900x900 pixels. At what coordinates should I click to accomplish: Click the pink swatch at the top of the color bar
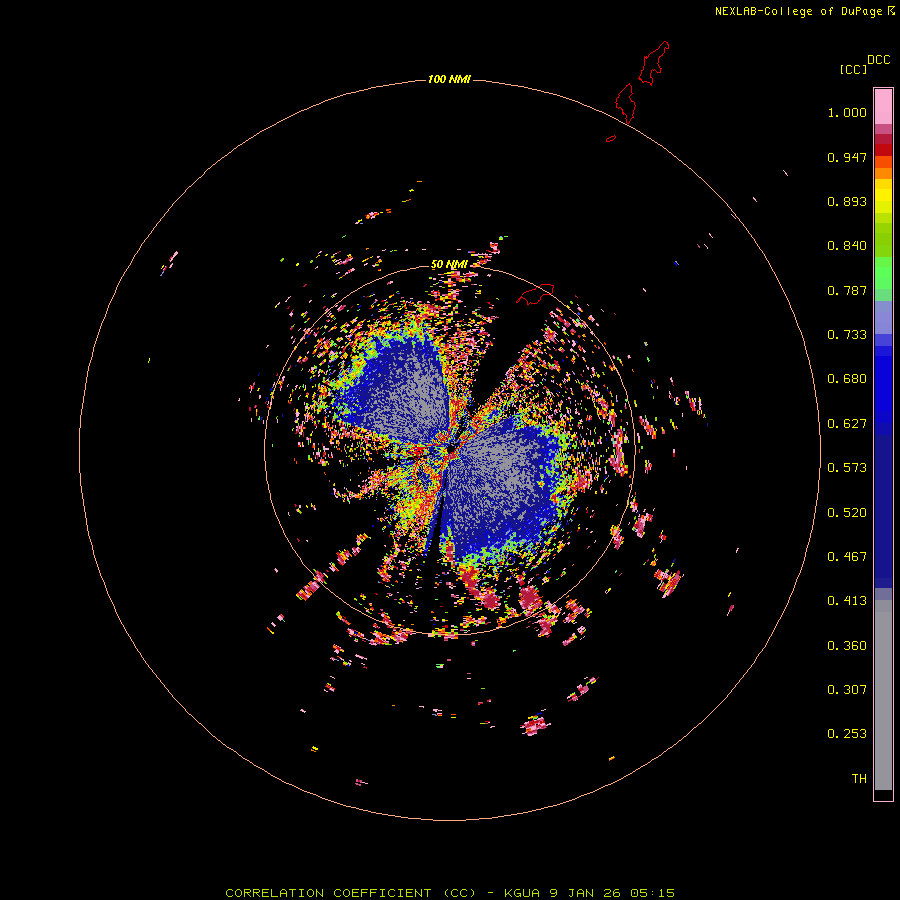tap(883, 107)
